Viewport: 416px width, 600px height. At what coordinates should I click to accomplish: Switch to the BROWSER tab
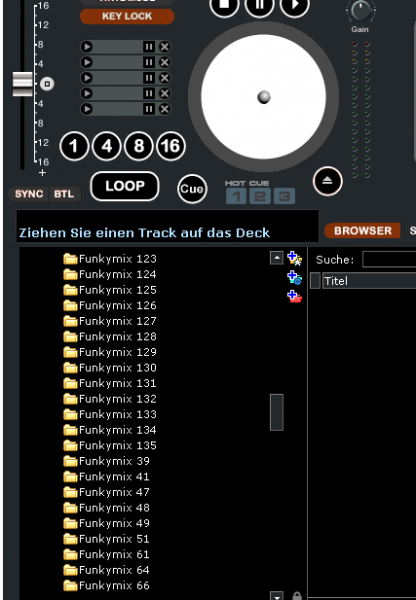[362, 231]
